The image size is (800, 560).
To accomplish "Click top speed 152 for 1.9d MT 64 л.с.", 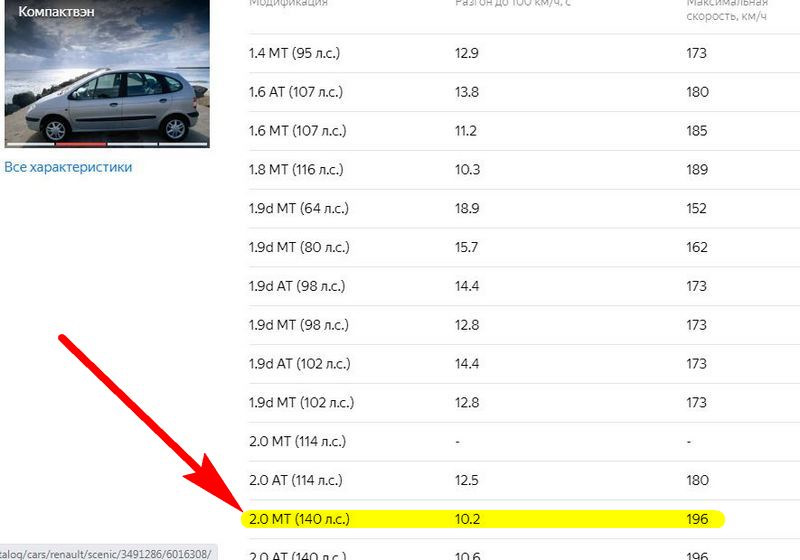I will [696, 208].
